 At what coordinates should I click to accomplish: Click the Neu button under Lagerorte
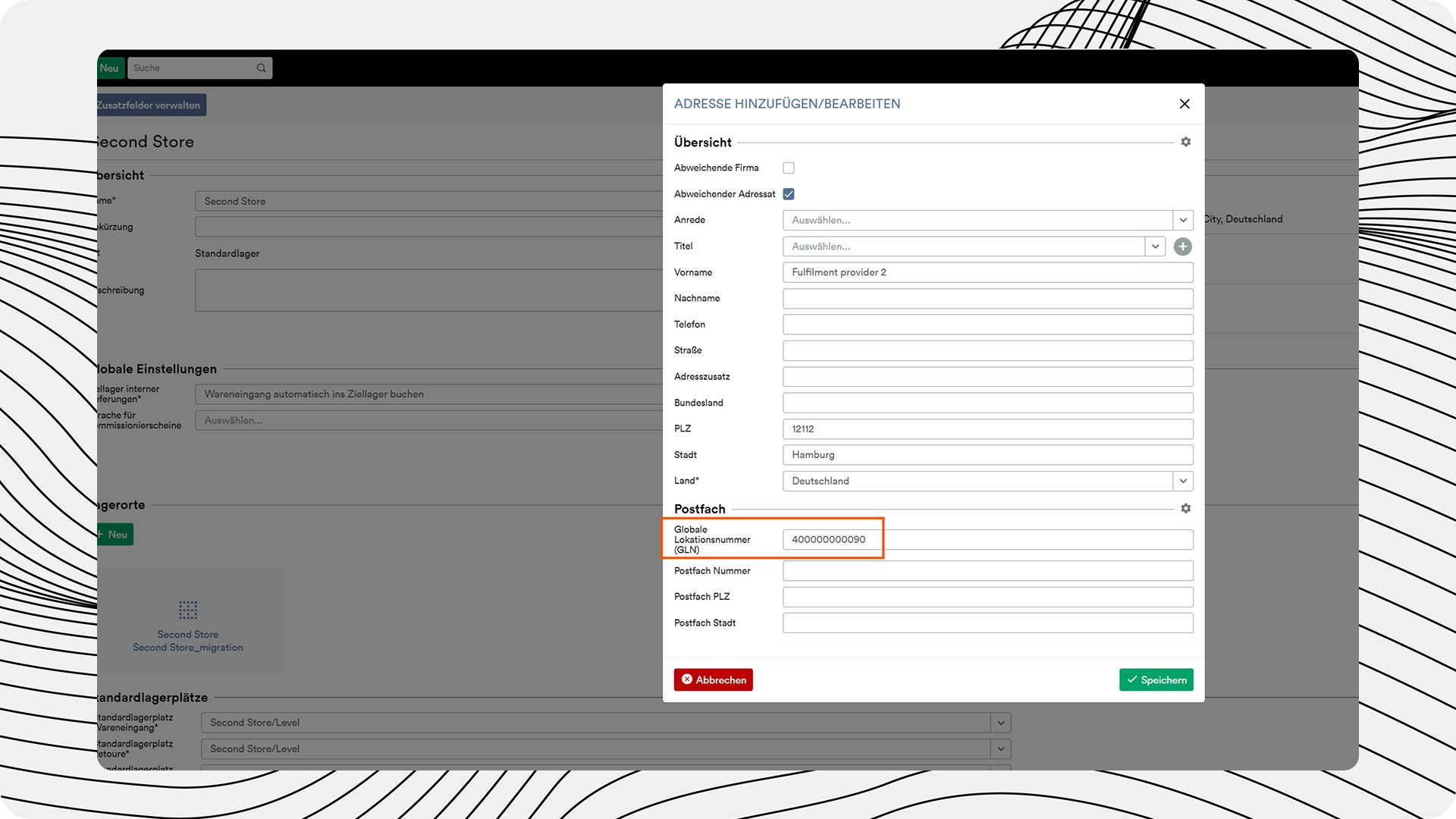115,535
